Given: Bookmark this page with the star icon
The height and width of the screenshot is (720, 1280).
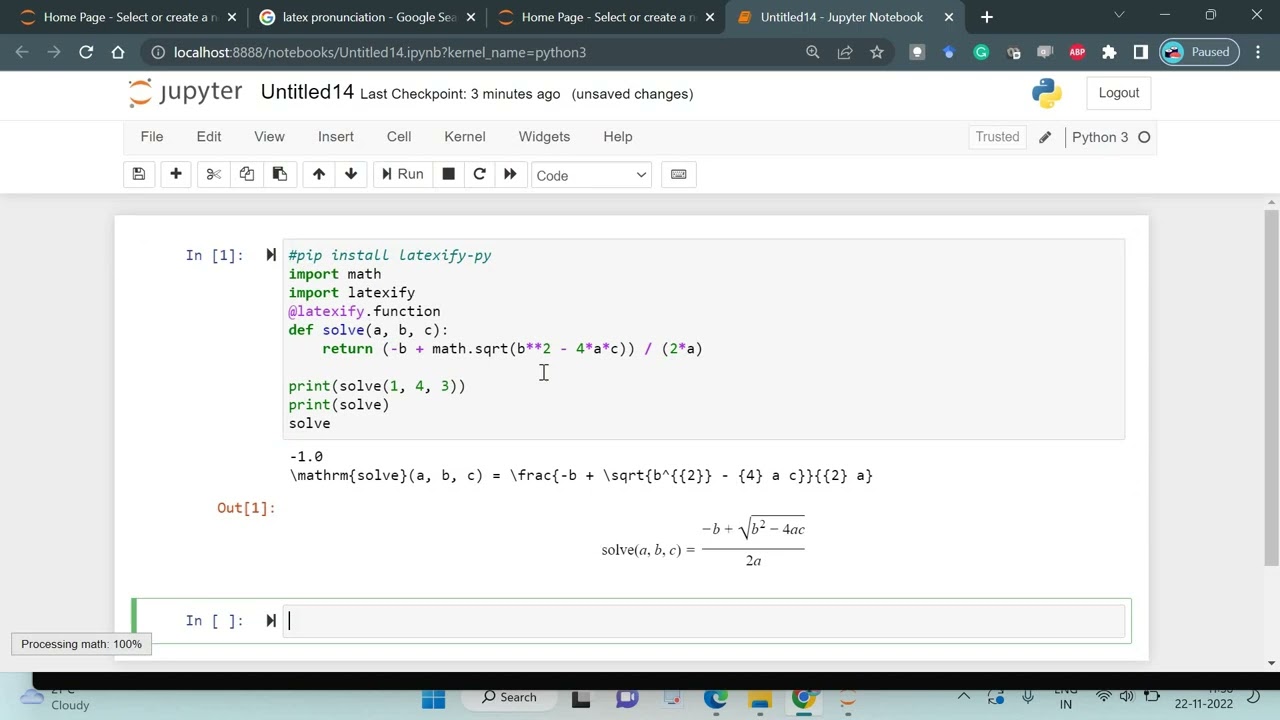Looking at the screenshot, I should coord(877,52).
